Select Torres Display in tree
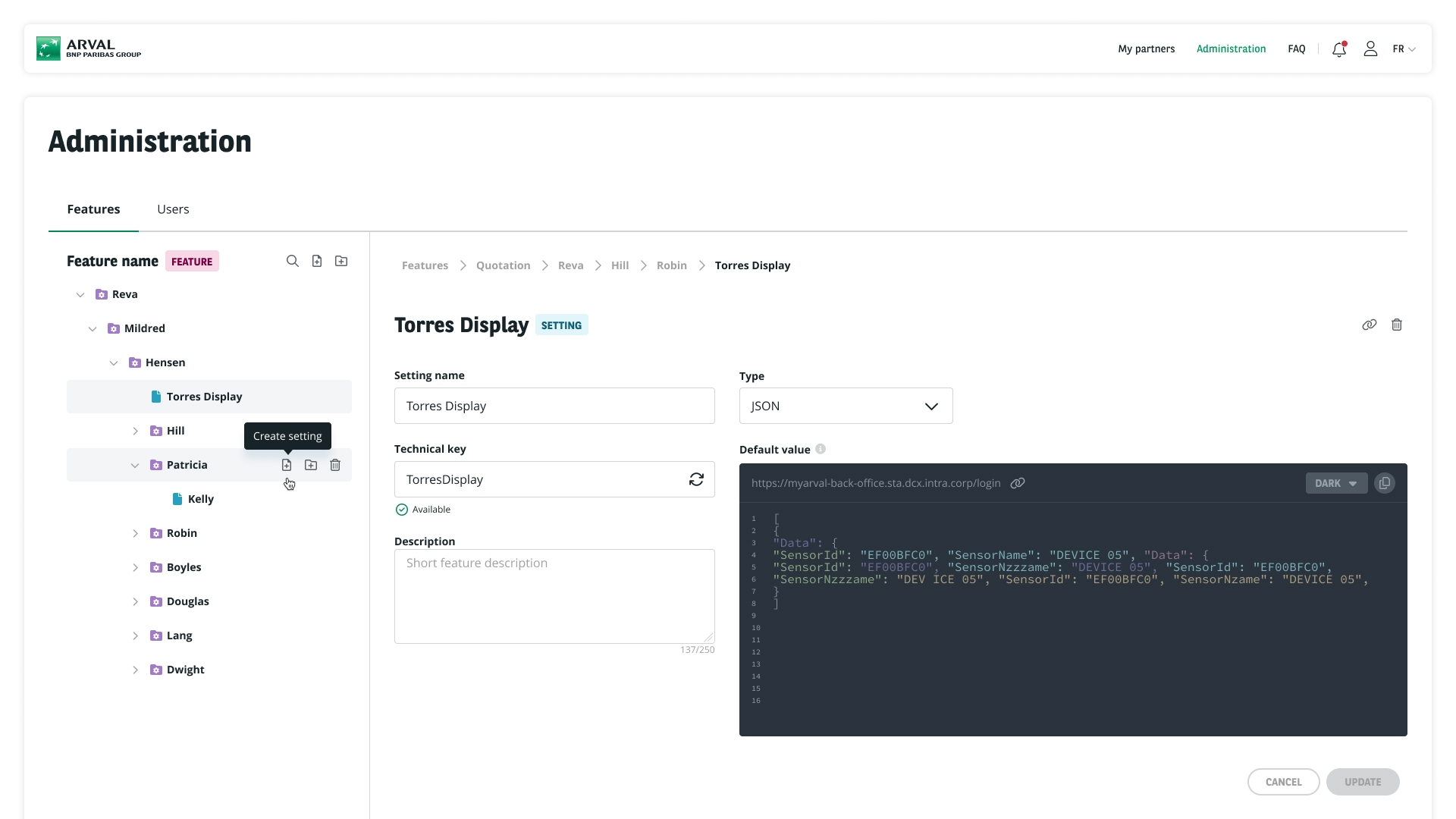1456x819 pixels. (209, 397)
